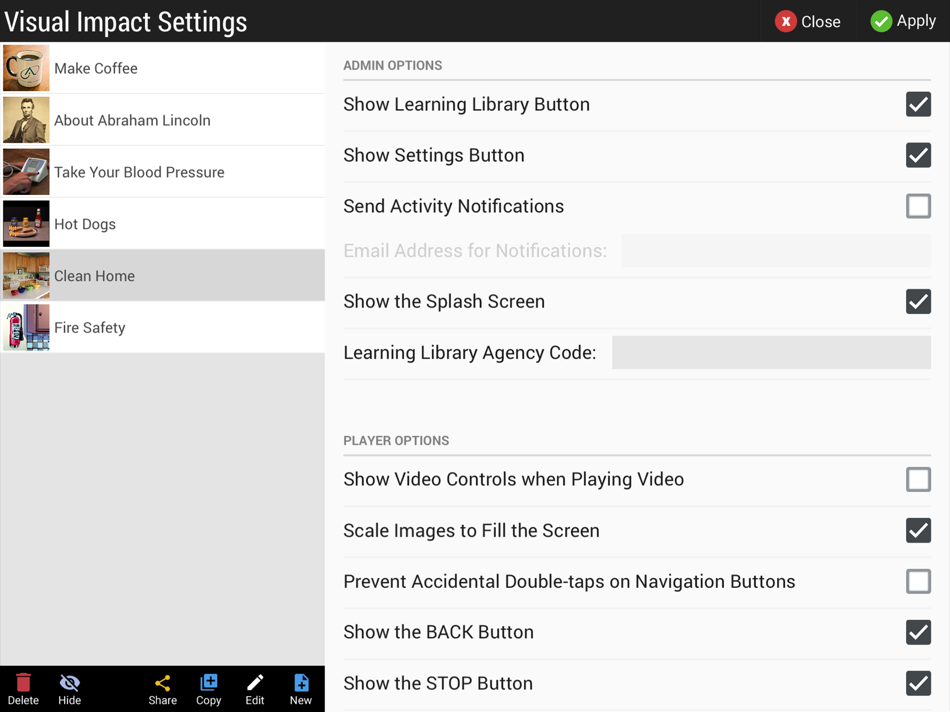
Task: Uncheck Show the BACK Button
Action: point(918,632)
